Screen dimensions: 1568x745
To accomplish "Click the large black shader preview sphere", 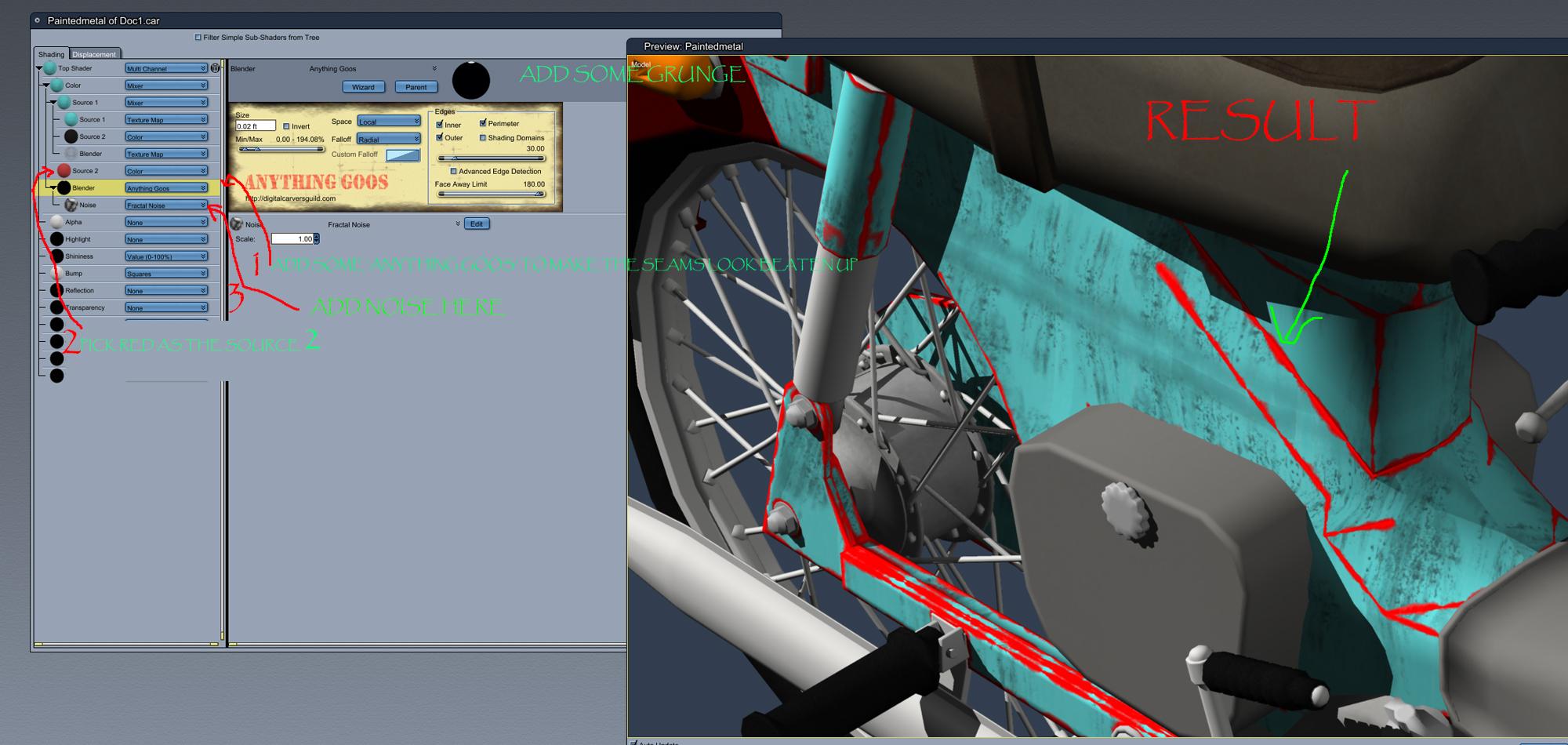I will 471,80.
